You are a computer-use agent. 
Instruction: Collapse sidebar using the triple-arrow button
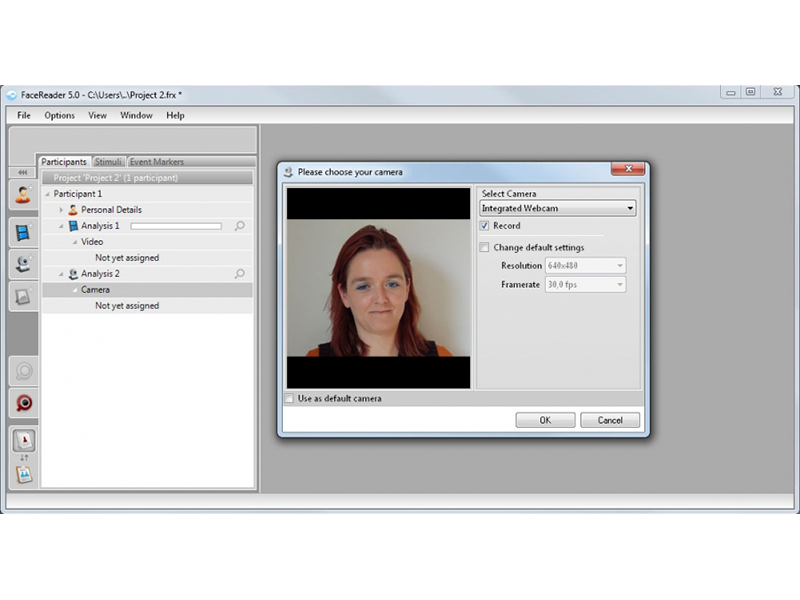pos(22,172)
